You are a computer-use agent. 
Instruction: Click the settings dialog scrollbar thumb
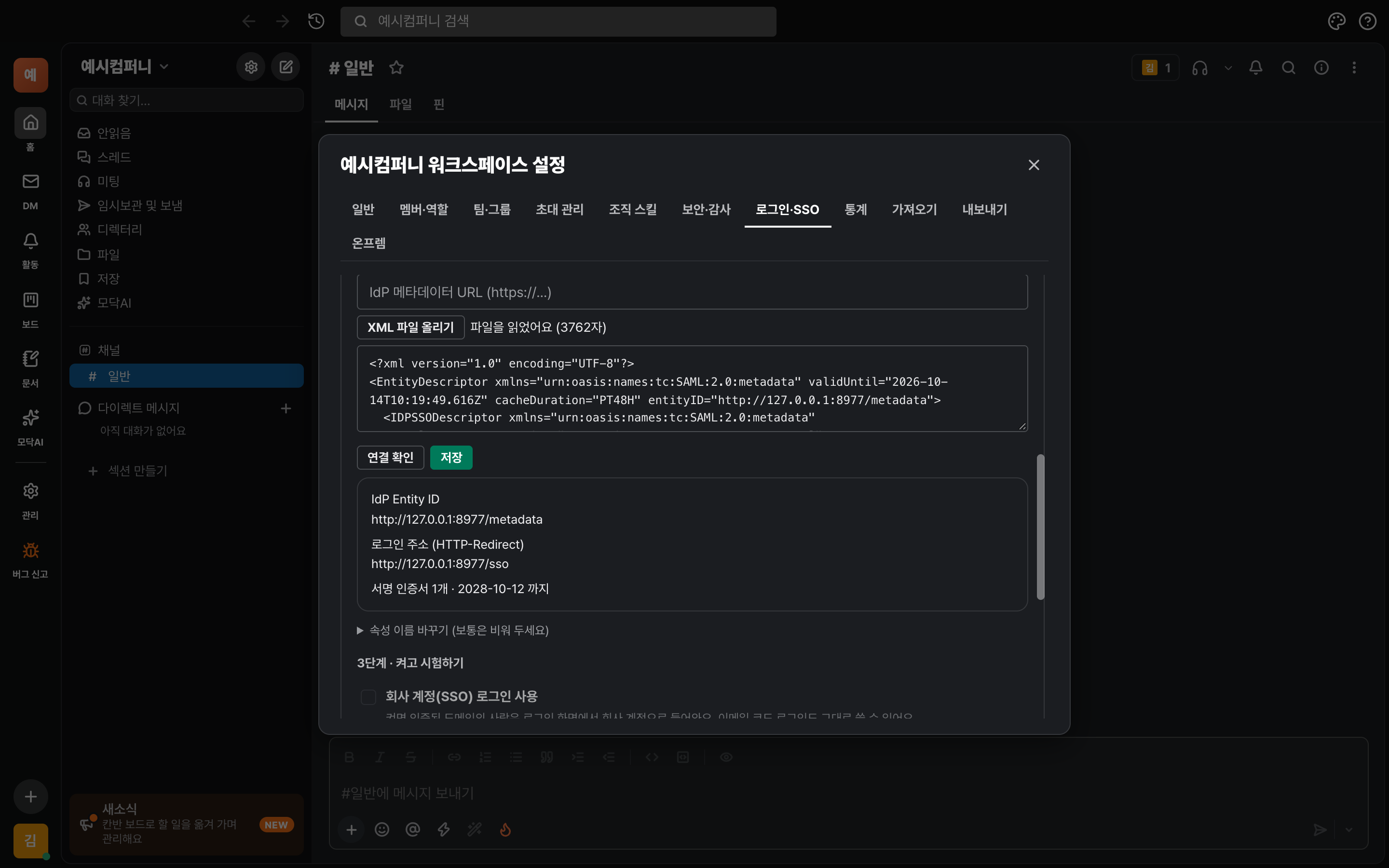(1040, 527)
